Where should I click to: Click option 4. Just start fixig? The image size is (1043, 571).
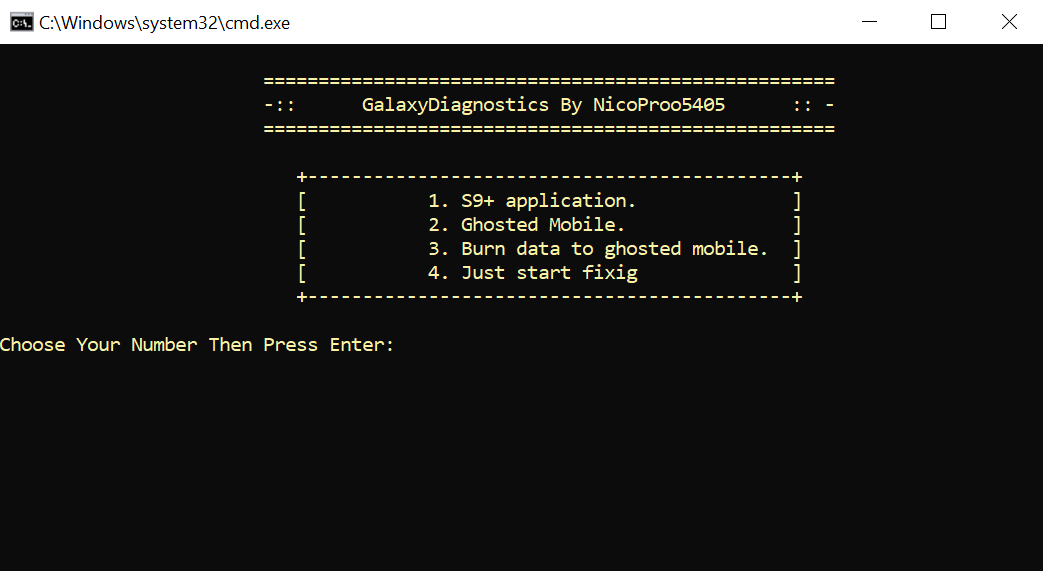click(533, 273)
